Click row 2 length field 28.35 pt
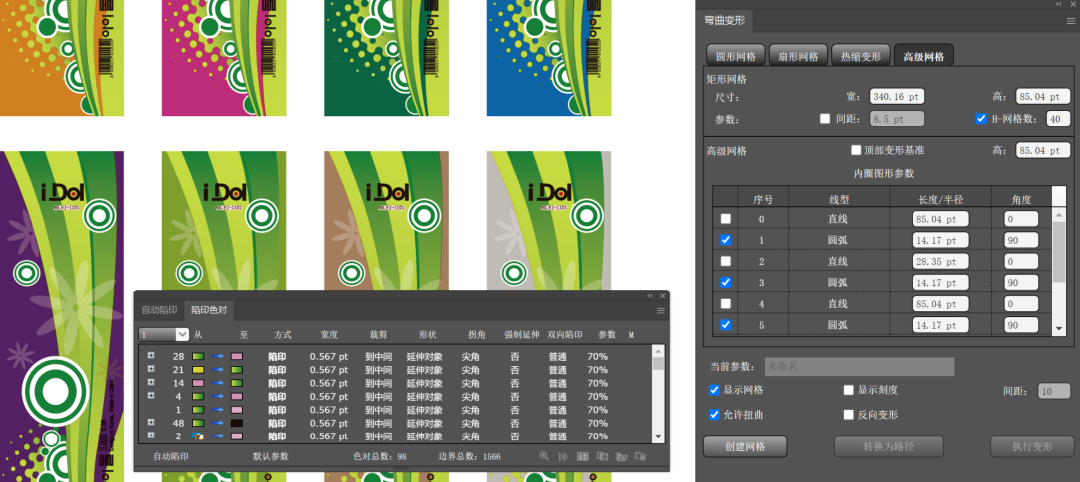The height and width of the screenshot is (482, 1080). [x=940, y=262]
